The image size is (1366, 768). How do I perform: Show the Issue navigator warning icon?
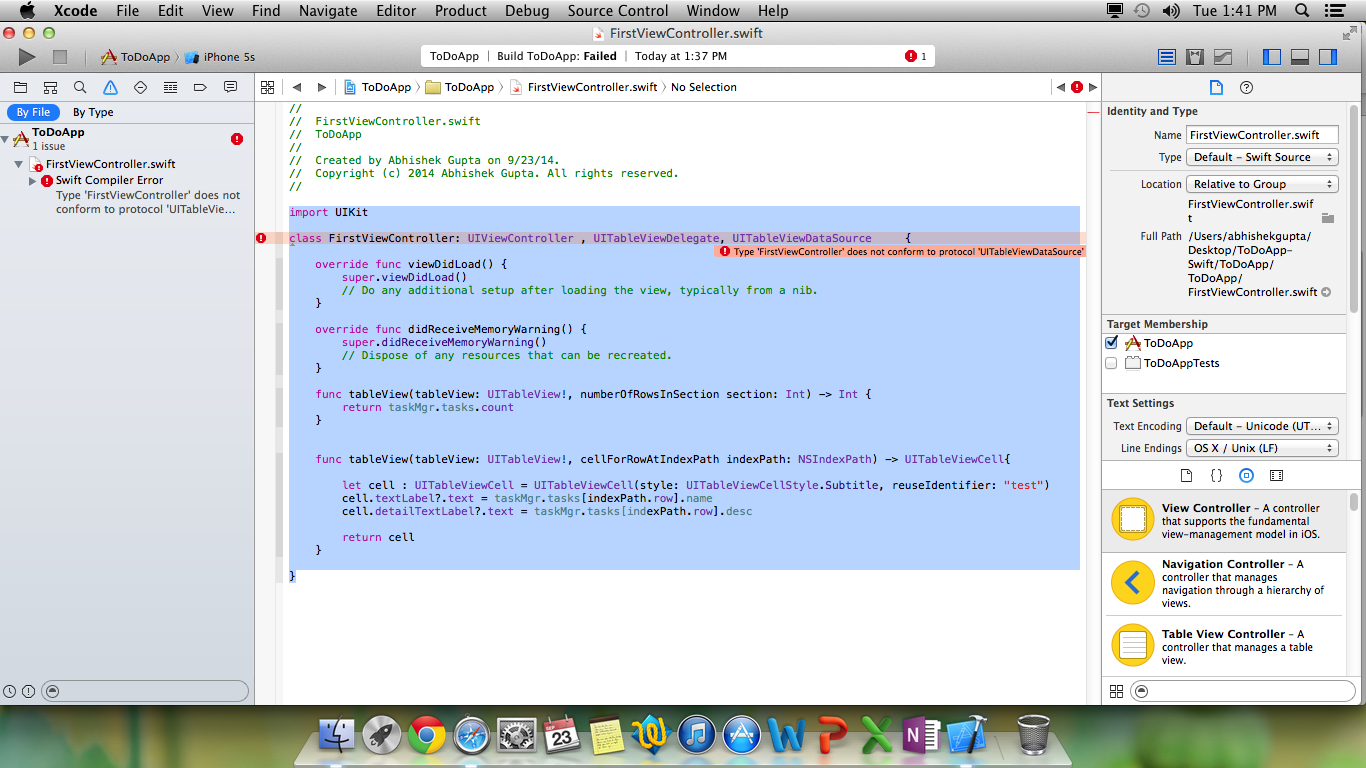[x=110, y=87]
